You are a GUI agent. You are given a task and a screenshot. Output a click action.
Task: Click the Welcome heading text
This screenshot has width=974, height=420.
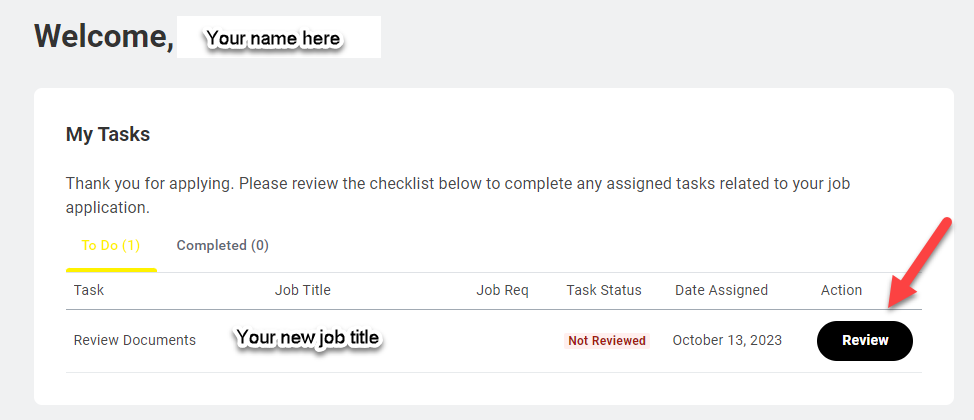(104, 36)
